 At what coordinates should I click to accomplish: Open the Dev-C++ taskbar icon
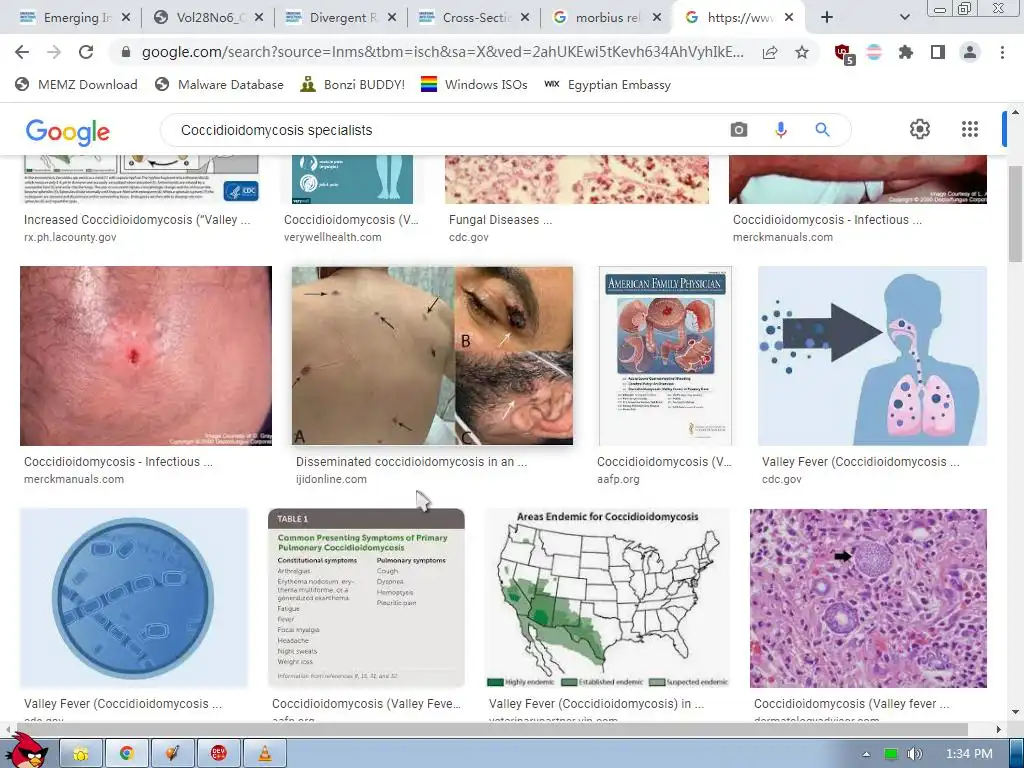219,753
